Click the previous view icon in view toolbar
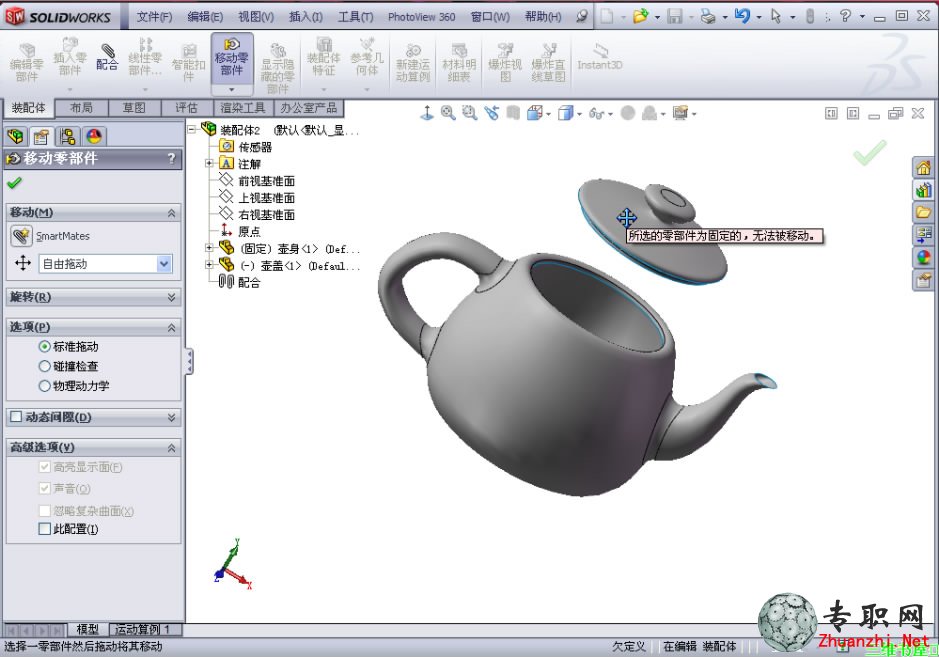 [492, 113]
